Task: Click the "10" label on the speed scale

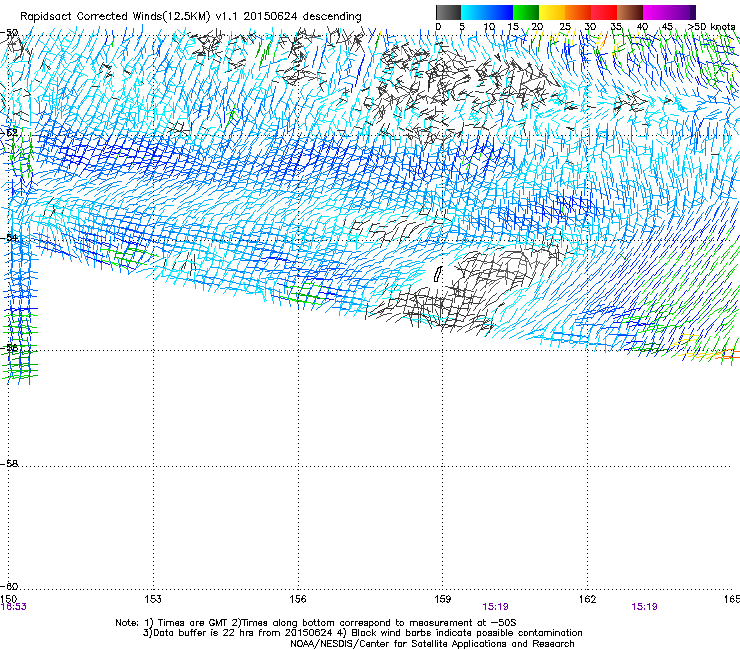Action: pyautogui.click(x=489, y=27)
